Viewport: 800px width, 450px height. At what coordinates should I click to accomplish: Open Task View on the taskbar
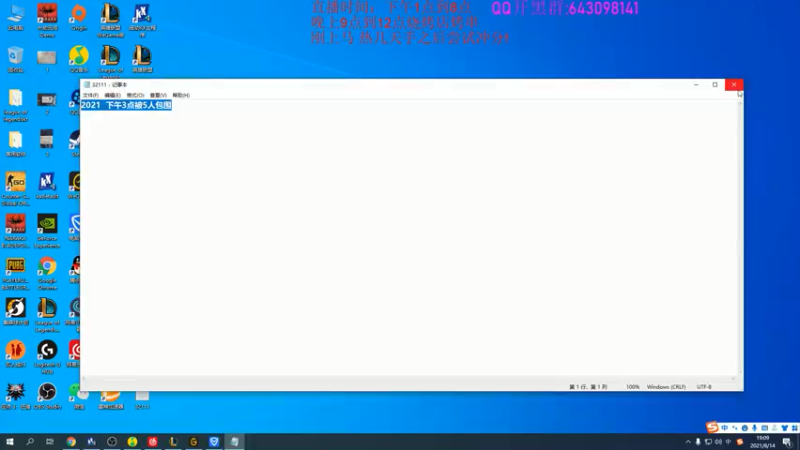(49, 441)
